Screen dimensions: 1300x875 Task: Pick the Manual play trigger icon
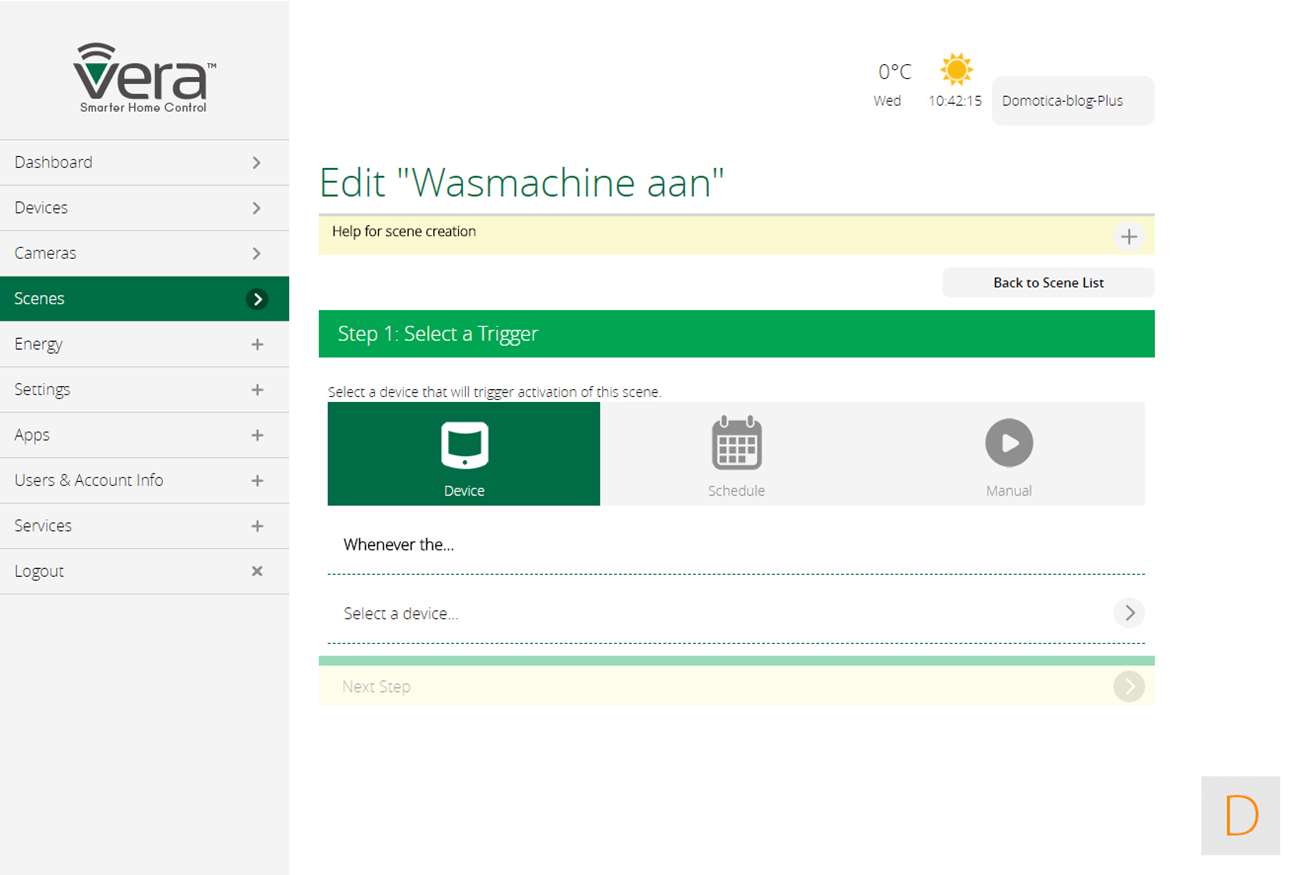(x=1008, y=443)
